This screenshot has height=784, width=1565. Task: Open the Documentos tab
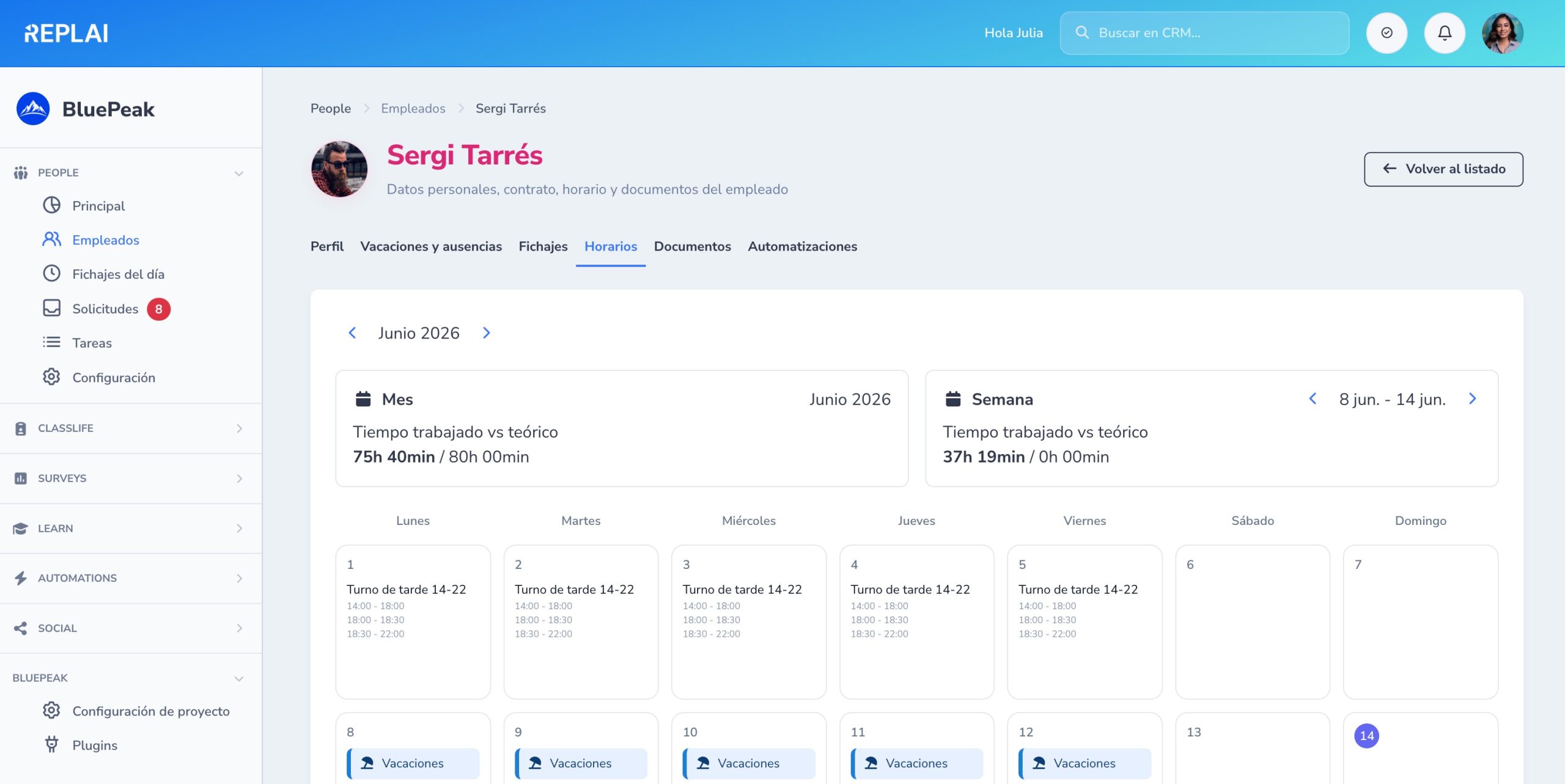(x=693, y=246)
